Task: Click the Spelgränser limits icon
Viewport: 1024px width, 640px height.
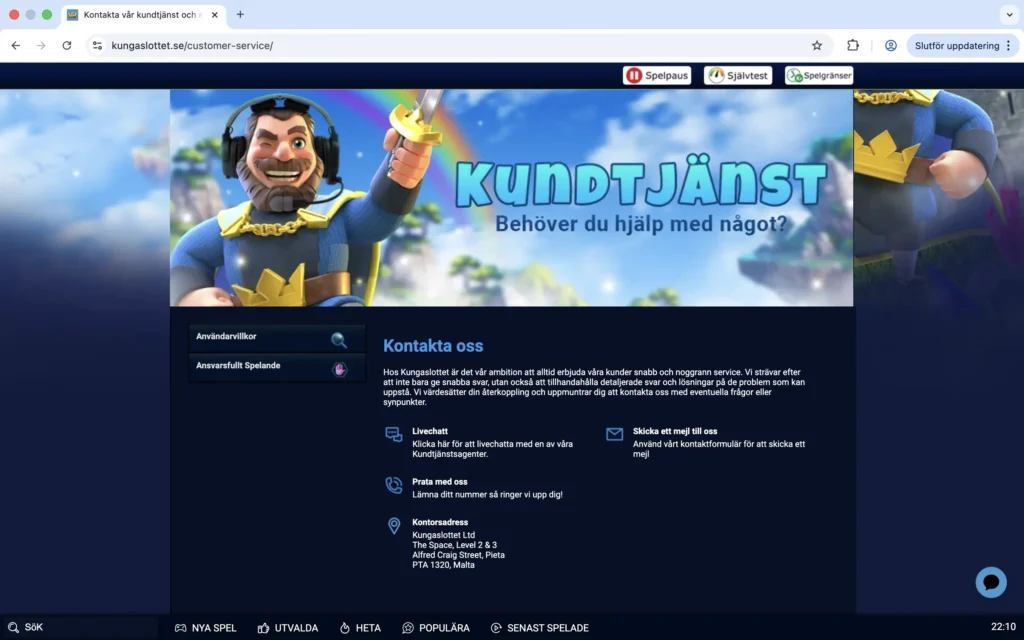Action: (795, 74)
